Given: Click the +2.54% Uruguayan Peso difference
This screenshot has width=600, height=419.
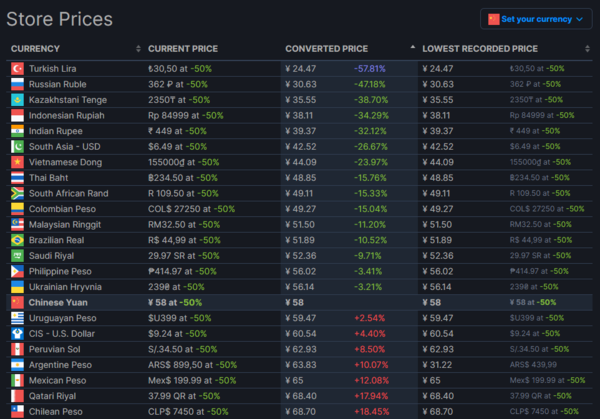Looking at the screenshot, I should tap(369, 318).
